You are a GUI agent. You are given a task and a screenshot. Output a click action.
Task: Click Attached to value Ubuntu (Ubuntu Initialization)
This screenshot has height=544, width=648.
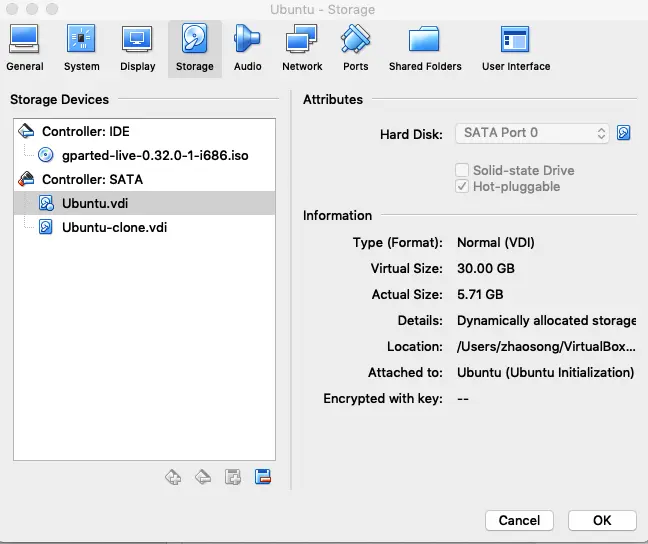pos(546,372)
